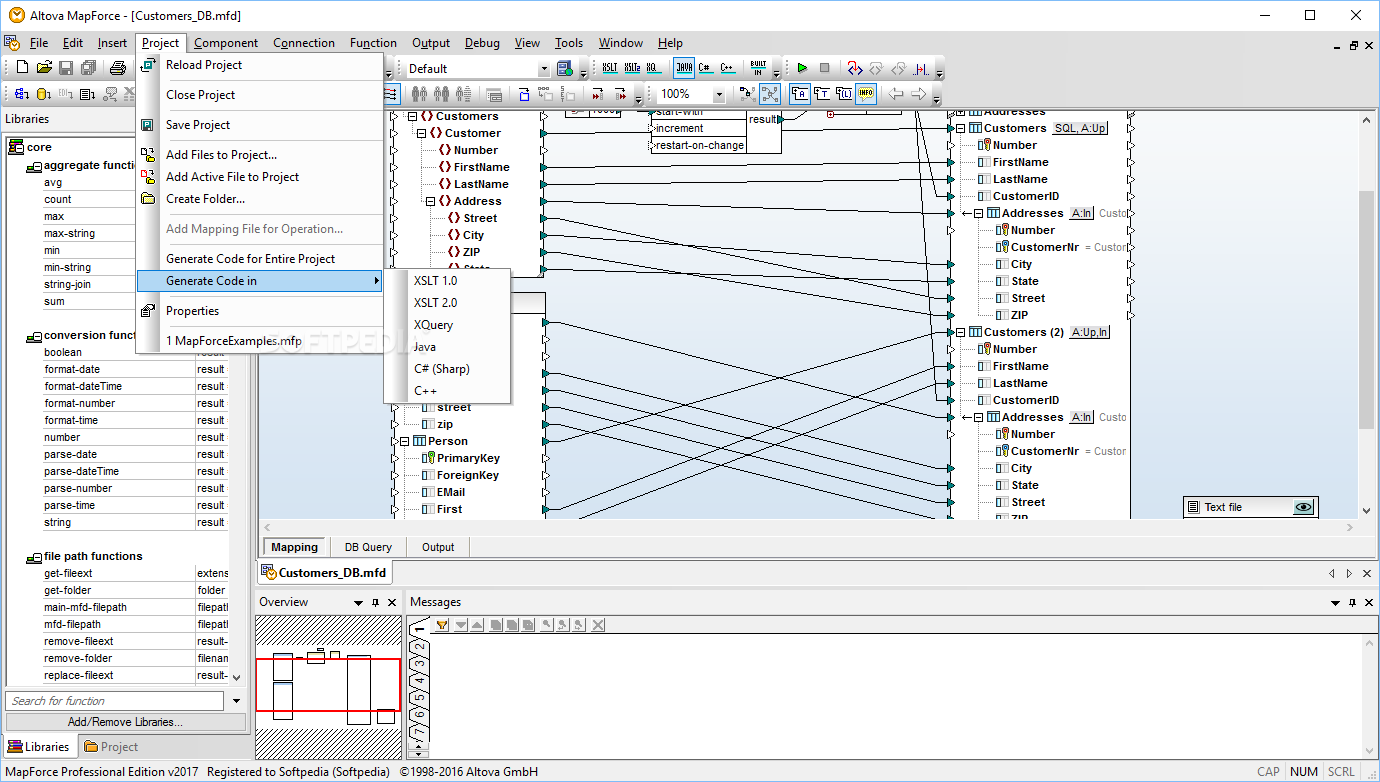Viewport: 1380px width, 782px height.
Task: Toggle Java output language button
Action: pos(684,68)
